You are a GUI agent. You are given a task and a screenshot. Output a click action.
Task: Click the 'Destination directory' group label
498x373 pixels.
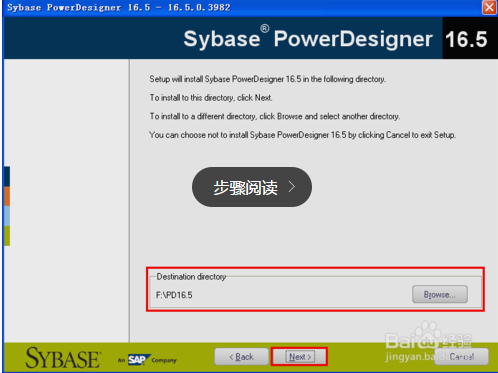(191, 277)
